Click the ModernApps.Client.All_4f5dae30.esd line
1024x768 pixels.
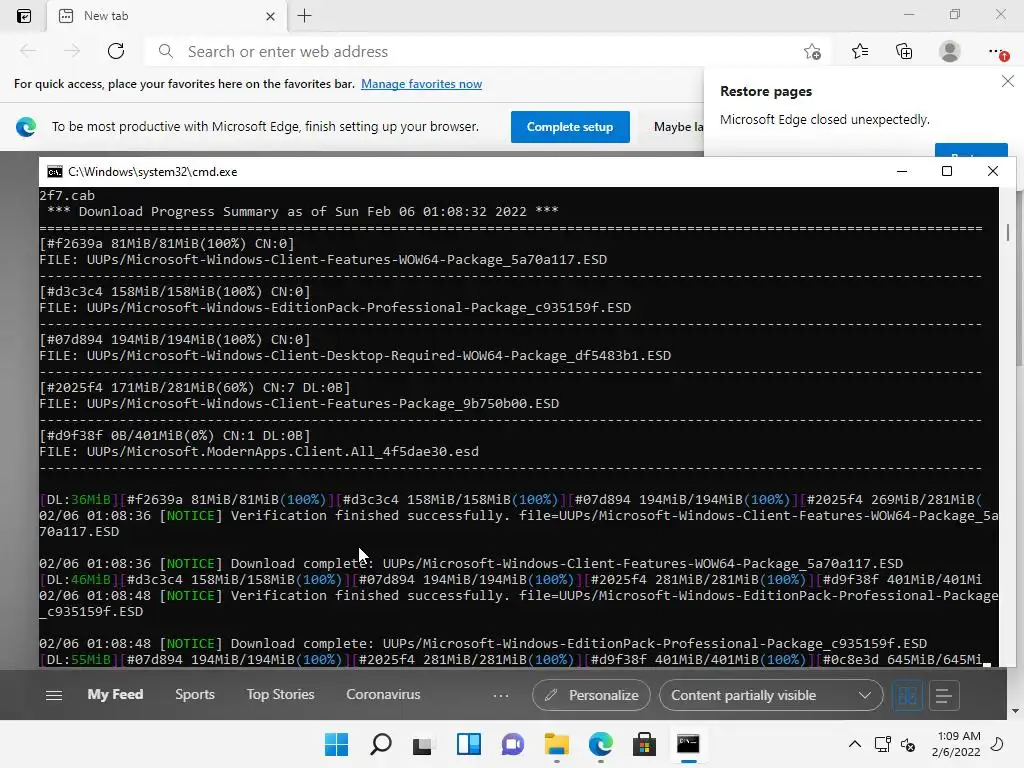coord(259,452)
